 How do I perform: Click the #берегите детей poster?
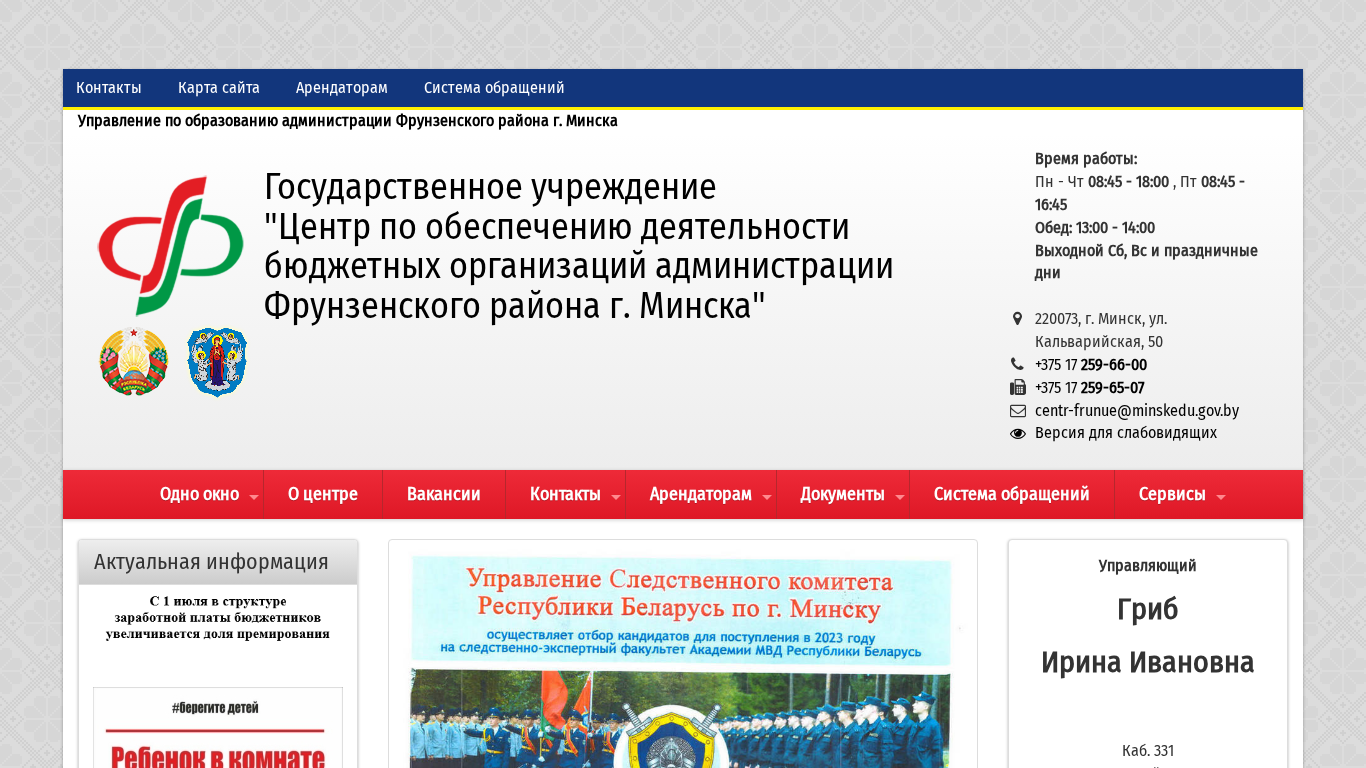pyautogui.click(x=218, y=728)
